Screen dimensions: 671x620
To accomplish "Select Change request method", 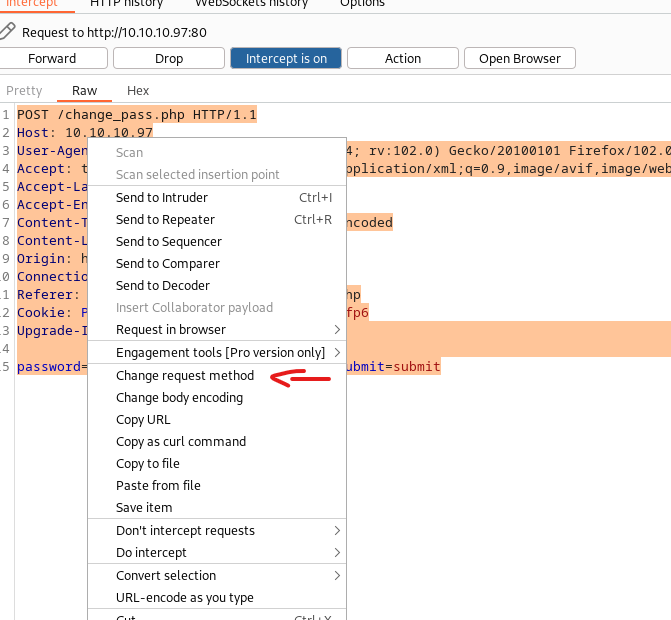I will tap(217, 375).
